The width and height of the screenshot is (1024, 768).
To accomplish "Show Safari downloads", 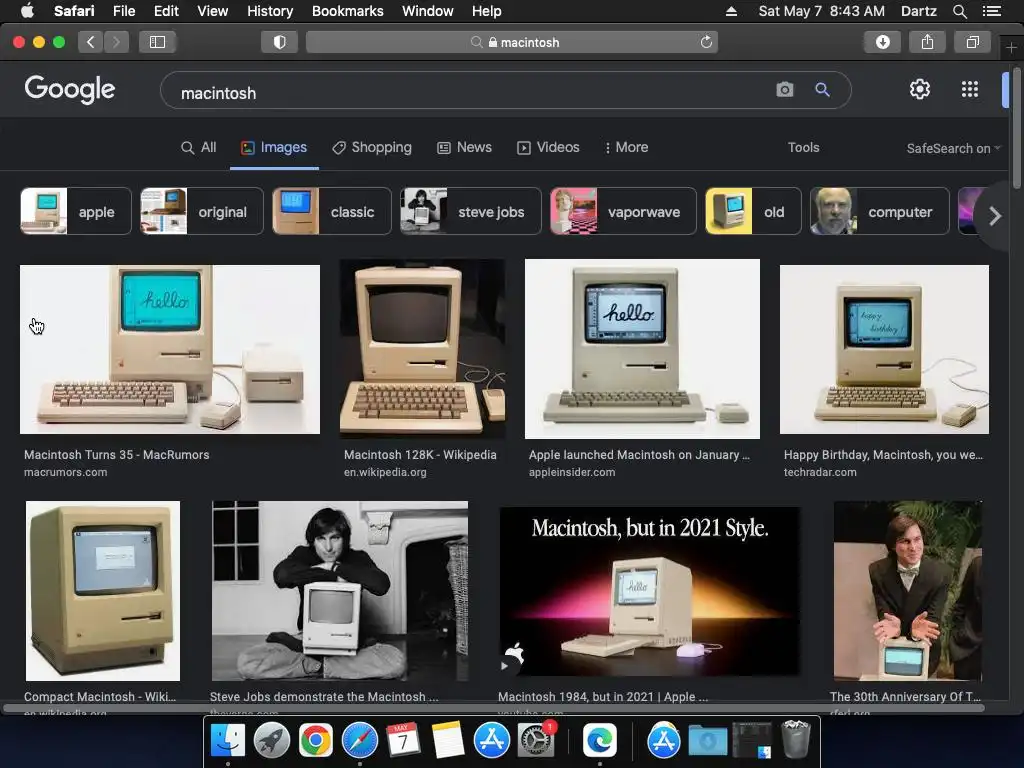I will [x=882, y=42].
